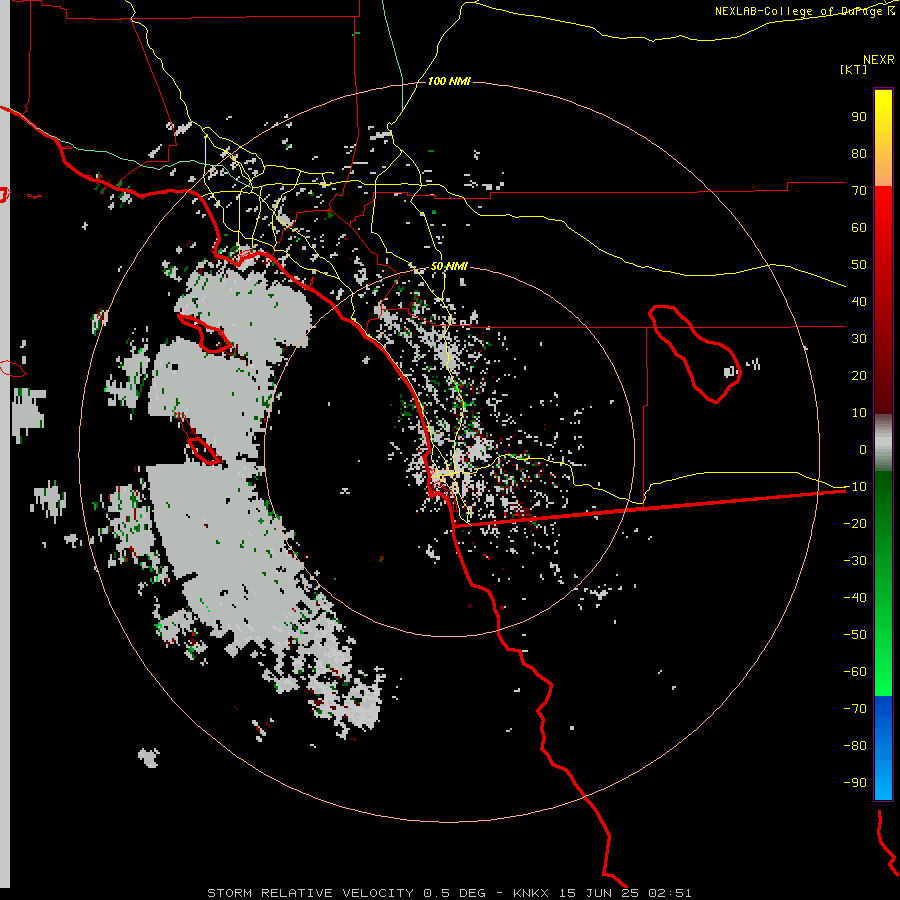Select the "90" value on the velocity scale
Image resolution: width=900 pixels, height=900 pixels.
point(859,117)
